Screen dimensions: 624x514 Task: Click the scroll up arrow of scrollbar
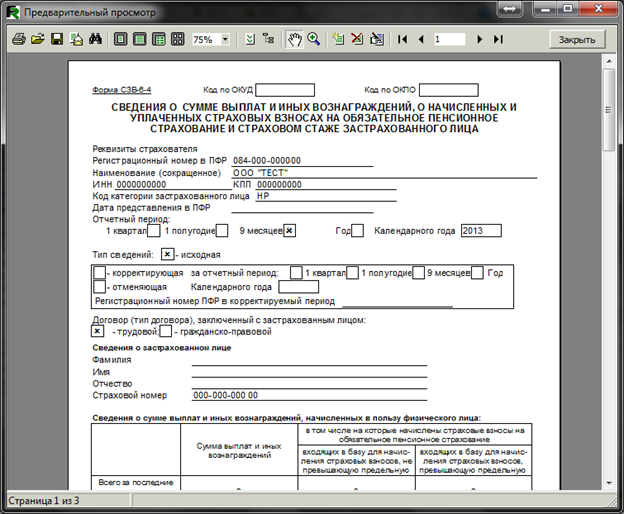(609, 61)
